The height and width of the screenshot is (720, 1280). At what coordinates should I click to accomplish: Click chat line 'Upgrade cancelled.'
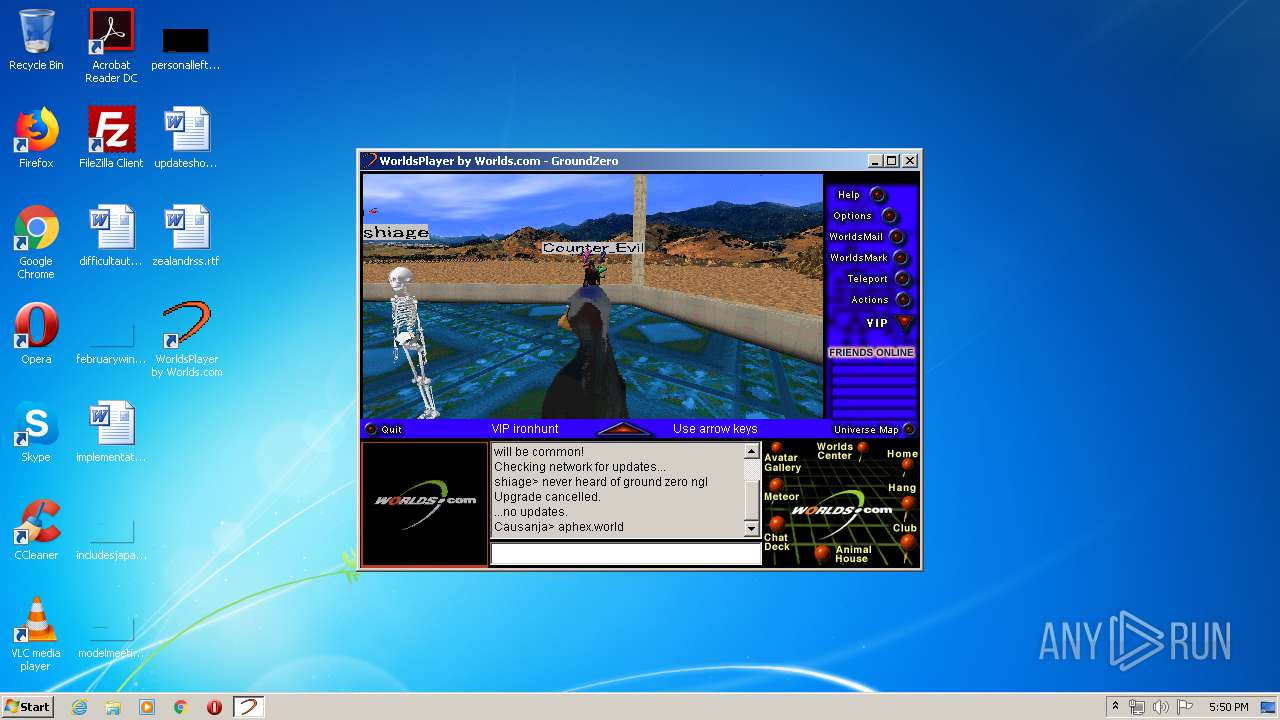point(547,497)
